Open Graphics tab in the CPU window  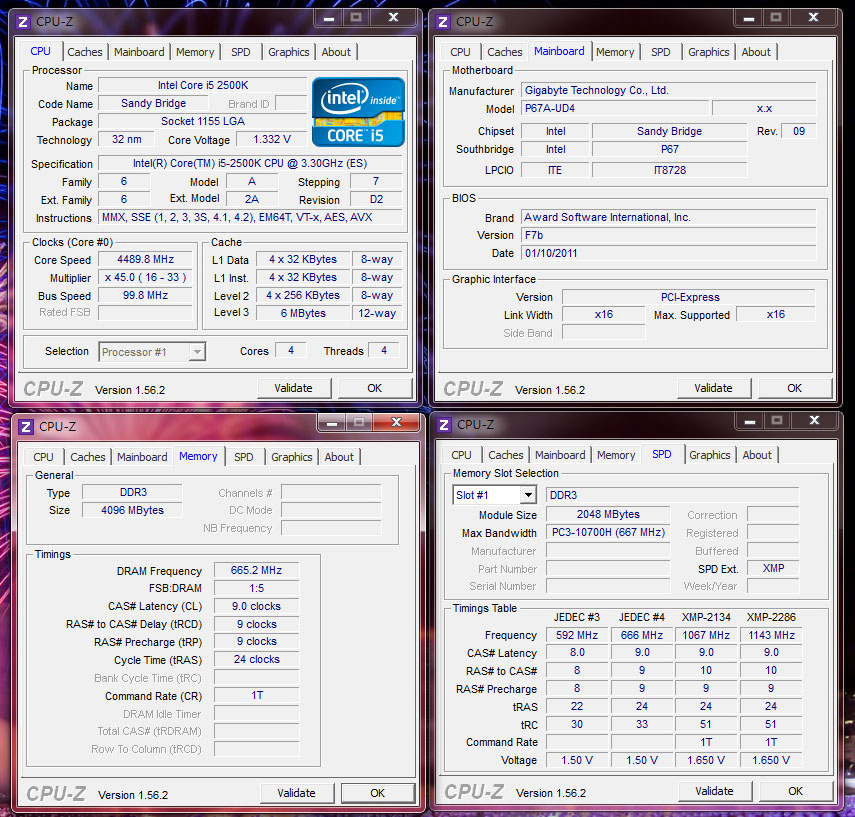click(x=288, y=52)
